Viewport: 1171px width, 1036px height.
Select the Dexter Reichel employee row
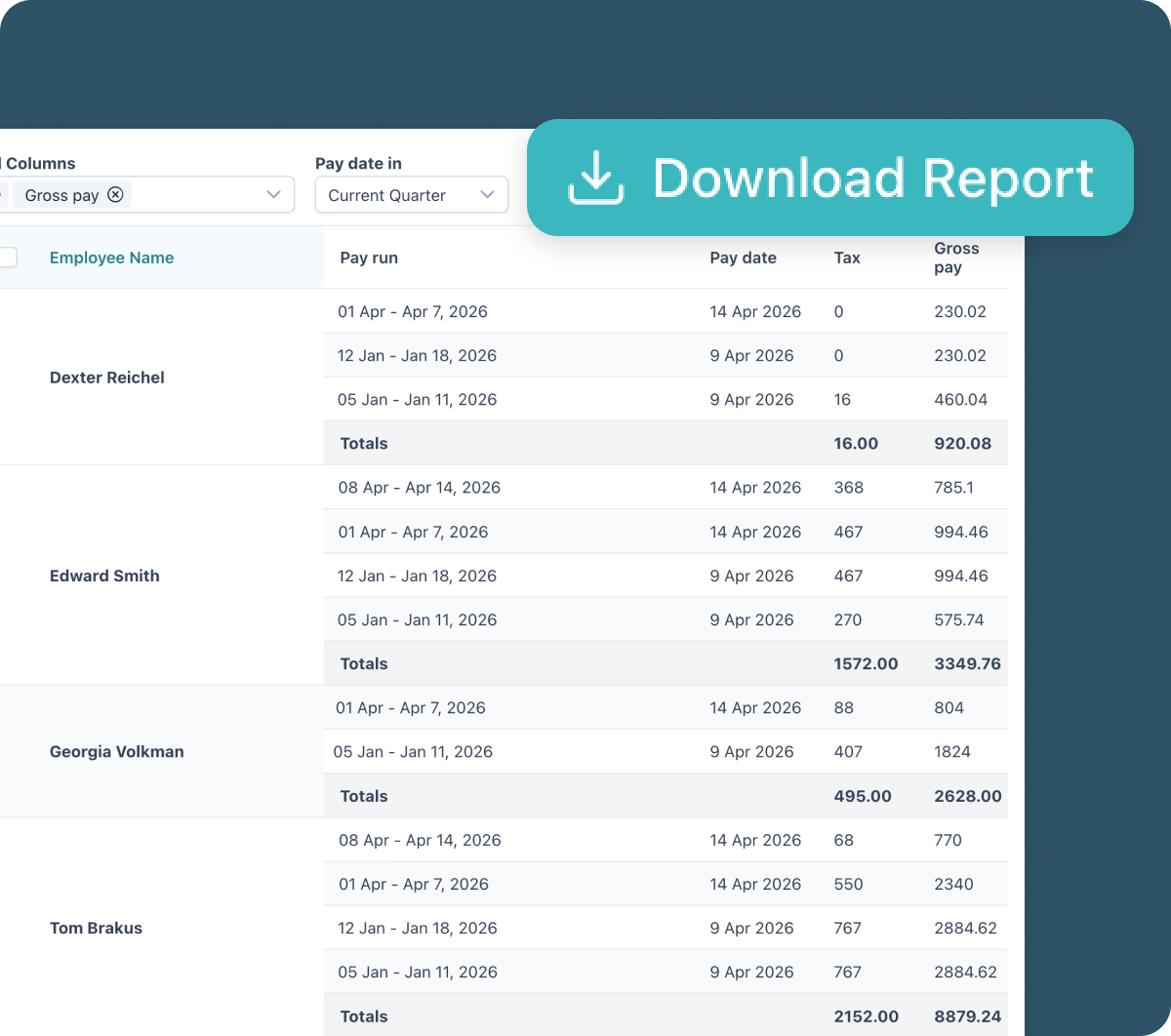106,378
